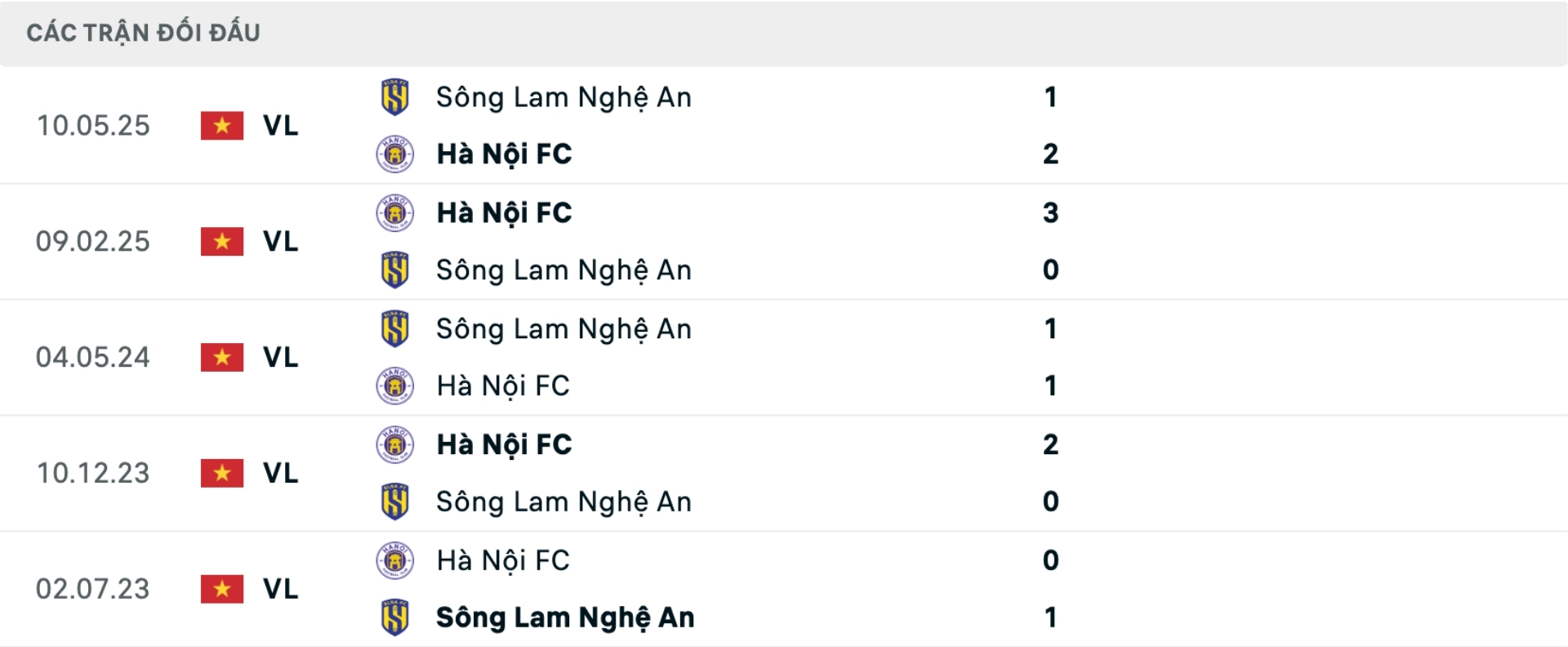Click the Hà Nội FC name in the 04.05.24 row

pos(504,386)
